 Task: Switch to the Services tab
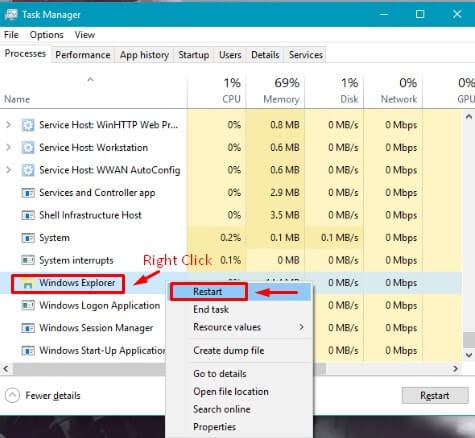[x=306, y=55]
